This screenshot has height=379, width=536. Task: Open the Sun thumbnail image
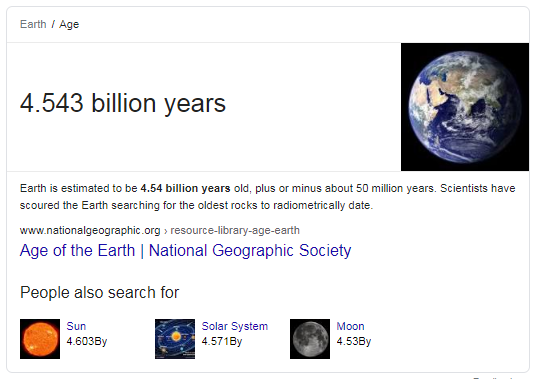40,339
